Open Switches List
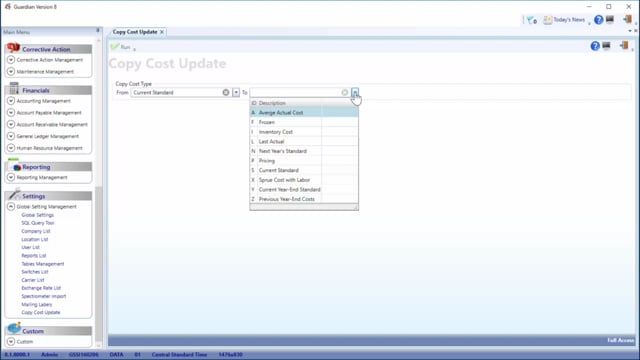 tap(35, 272)
